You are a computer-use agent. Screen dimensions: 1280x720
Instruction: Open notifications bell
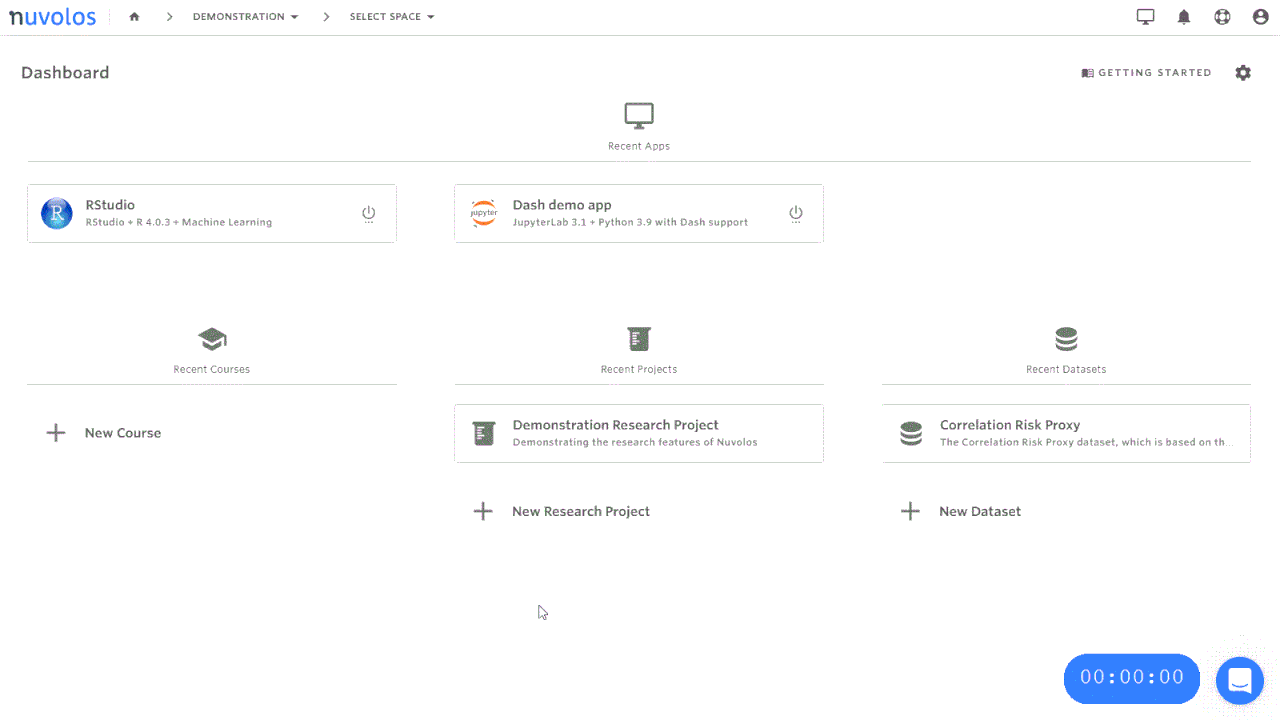1184,17
